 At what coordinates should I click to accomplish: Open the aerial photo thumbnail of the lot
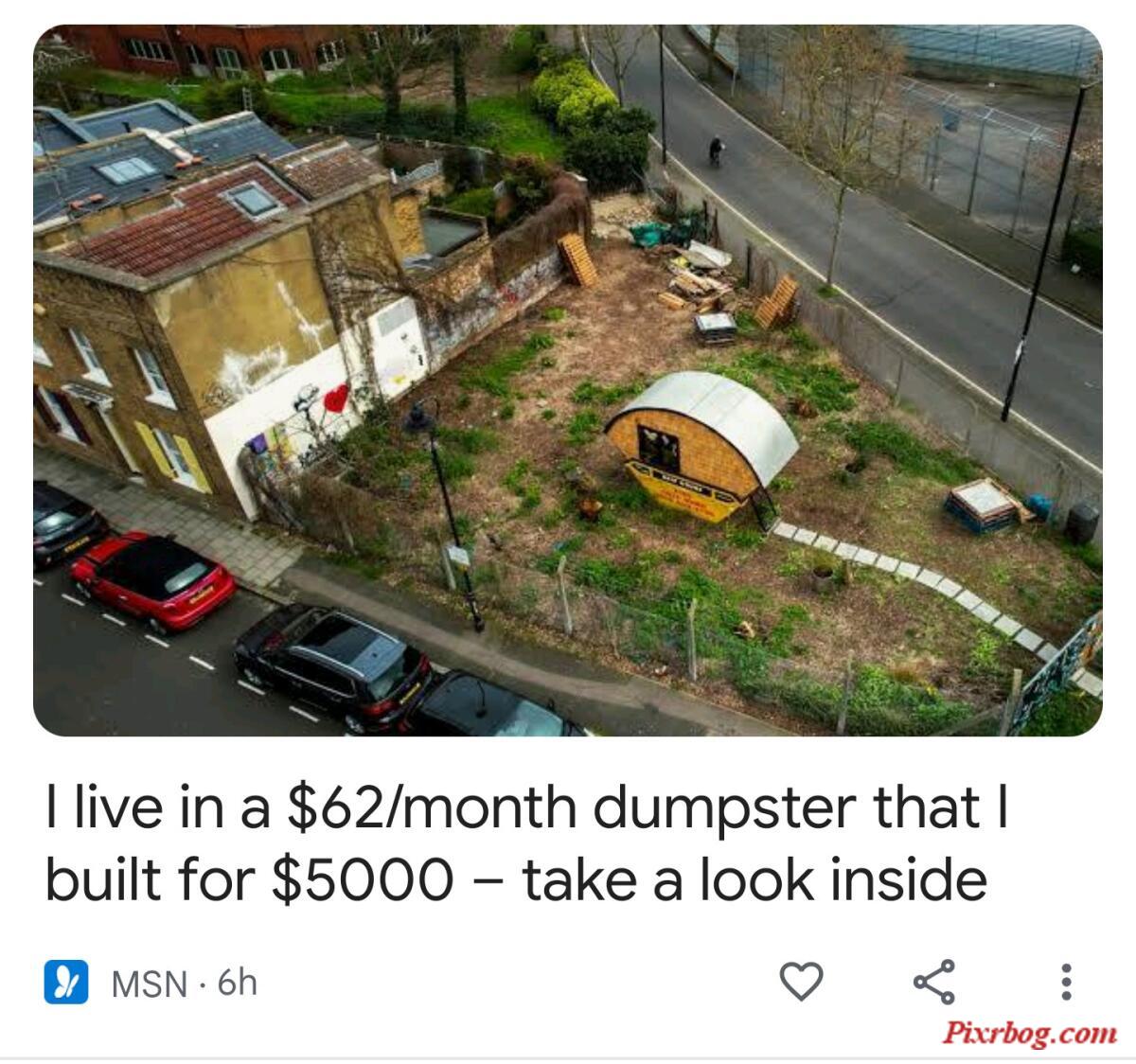point(568,380)
